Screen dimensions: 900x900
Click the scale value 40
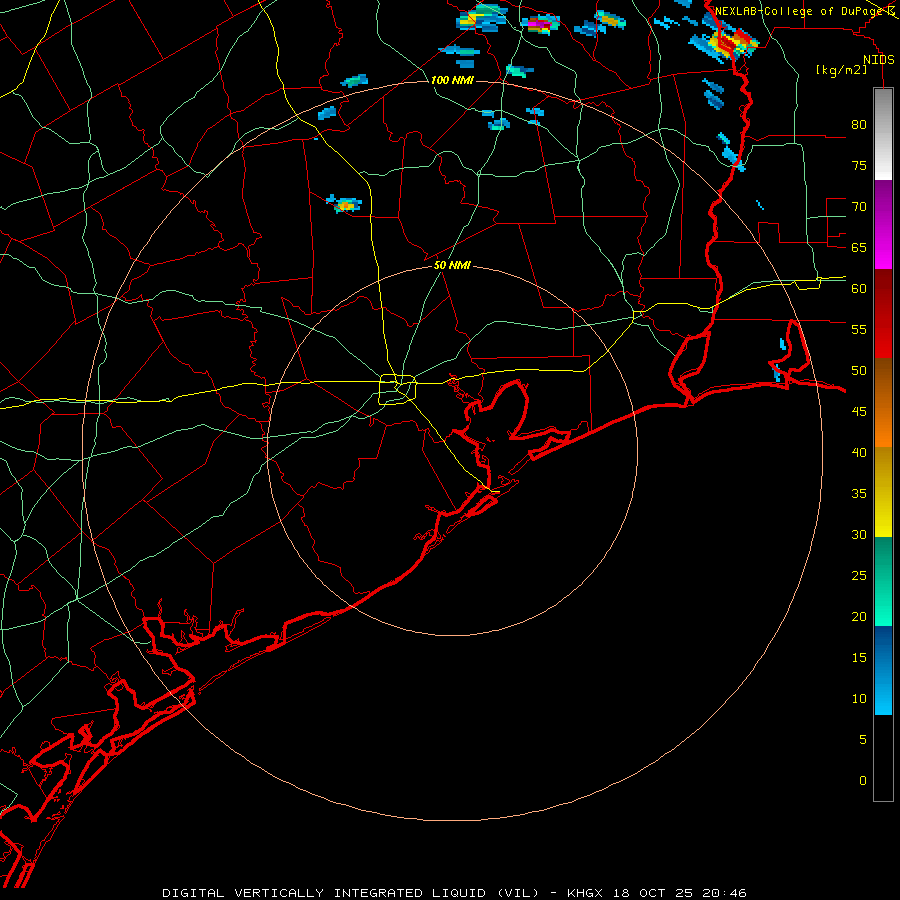click(859, 452)
